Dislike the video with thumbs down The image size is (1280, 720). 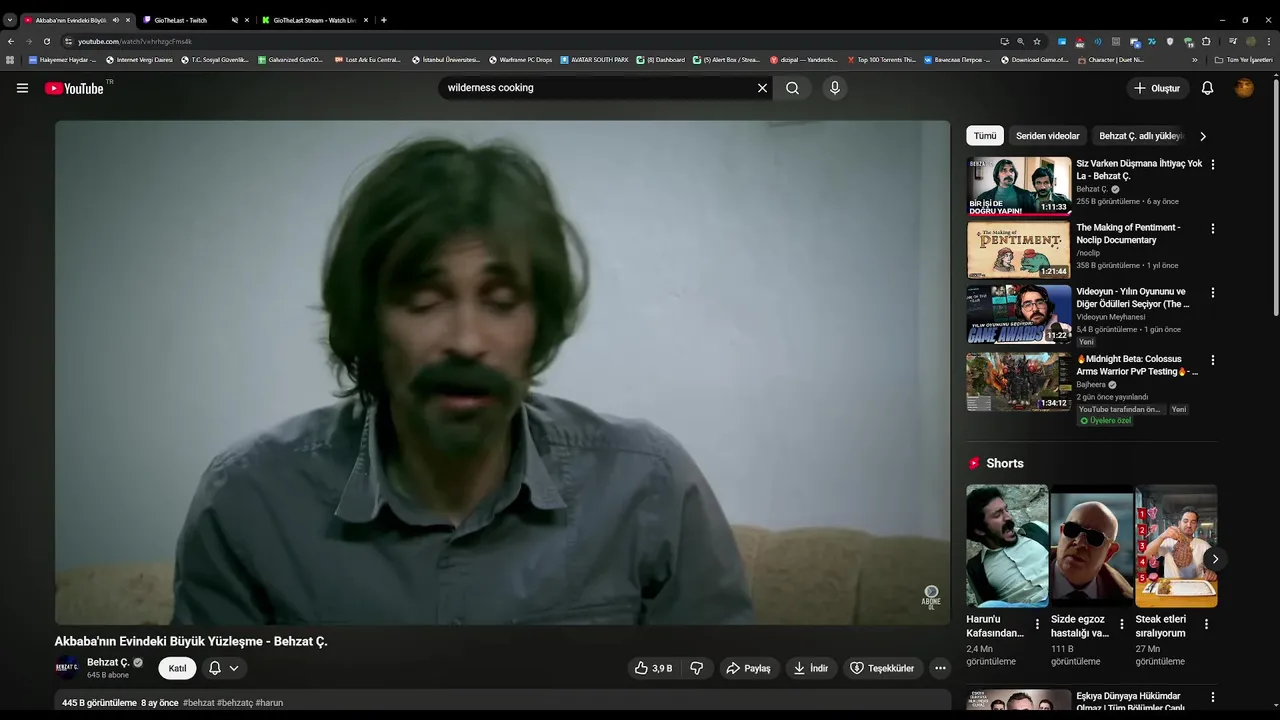tap(697, 668)
